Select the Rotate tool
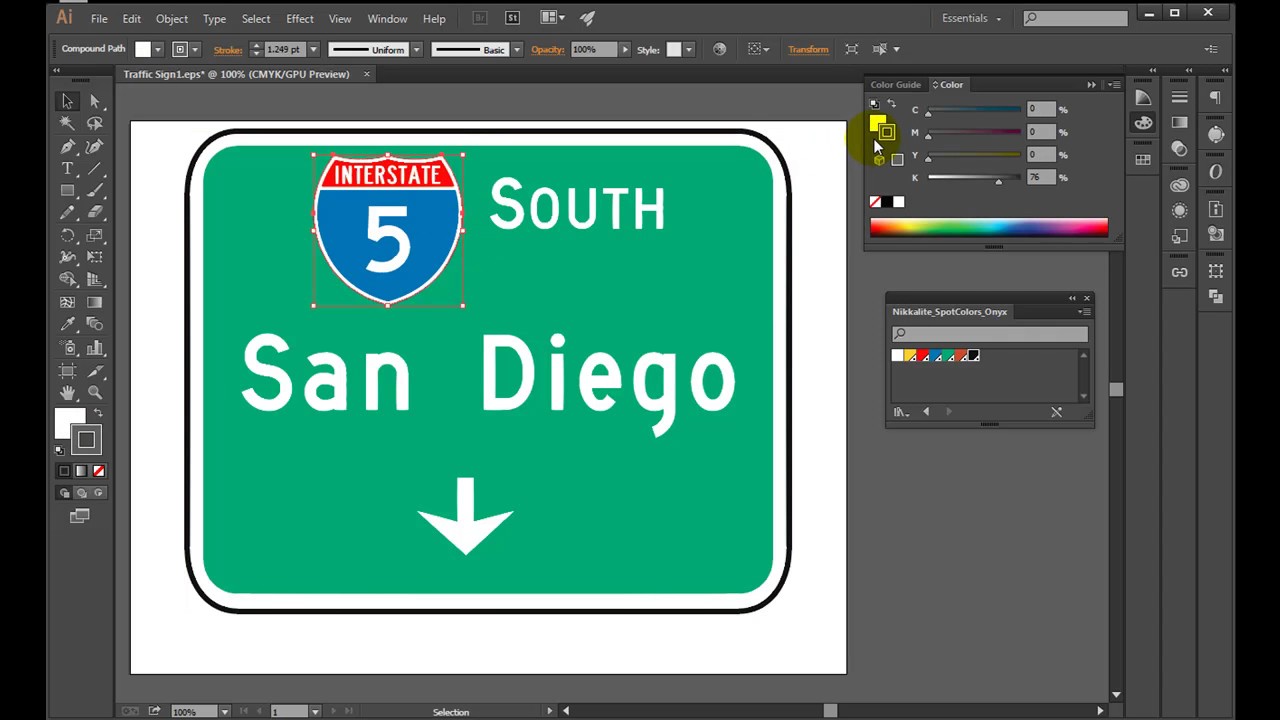The image size is (1280, 720). 67,235
